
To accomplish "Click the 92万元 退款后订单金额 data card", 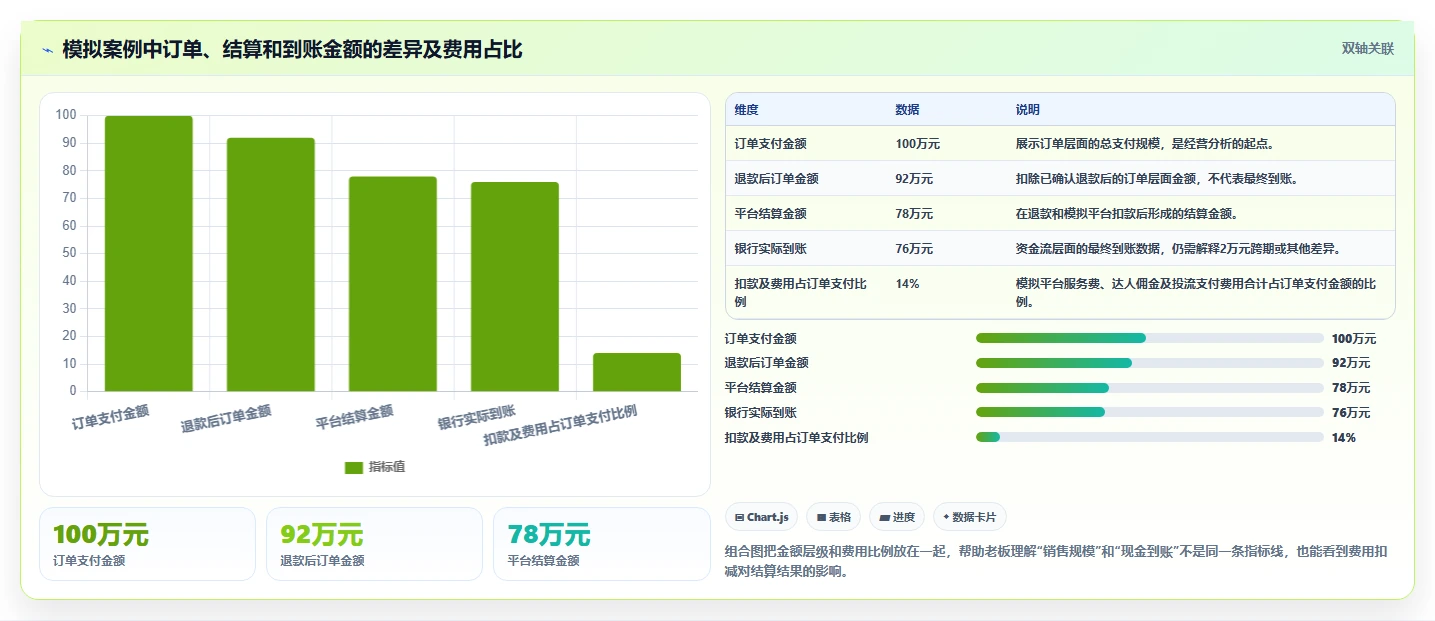I will coord(375,544).
